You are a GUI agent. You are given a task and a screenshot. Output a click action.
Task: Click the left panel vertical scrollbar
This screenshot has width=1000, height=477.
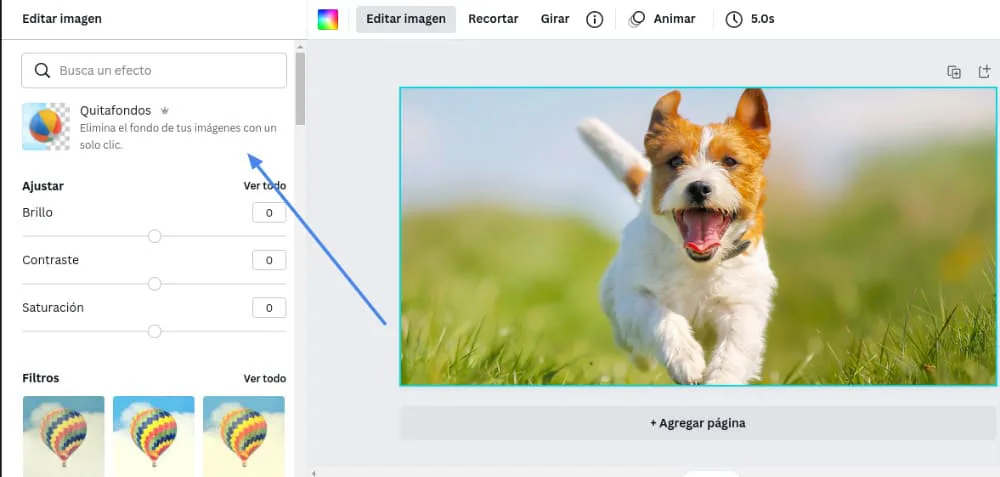(300, 89)
